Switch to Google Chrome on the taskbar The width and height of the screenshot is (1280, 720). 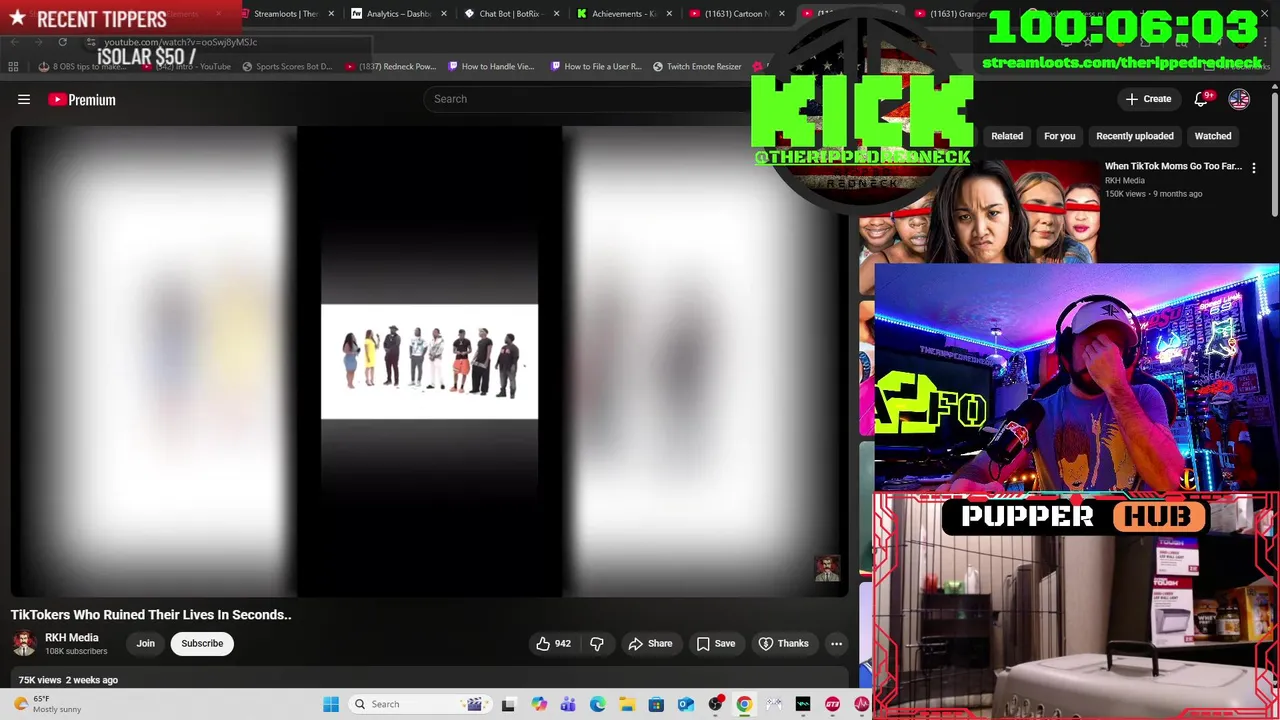pyautogui.click(x=744, y=704)
